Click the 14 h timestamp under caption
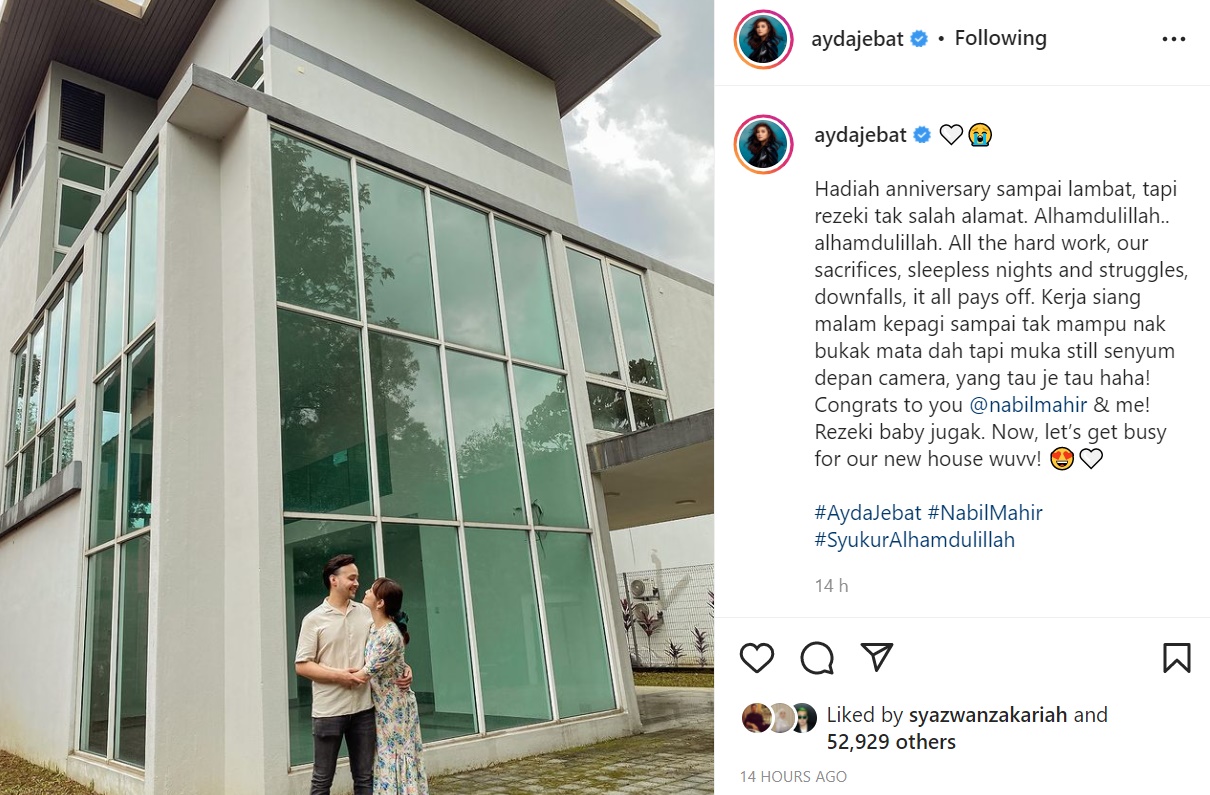1210x795 pixels. [831, 586]
